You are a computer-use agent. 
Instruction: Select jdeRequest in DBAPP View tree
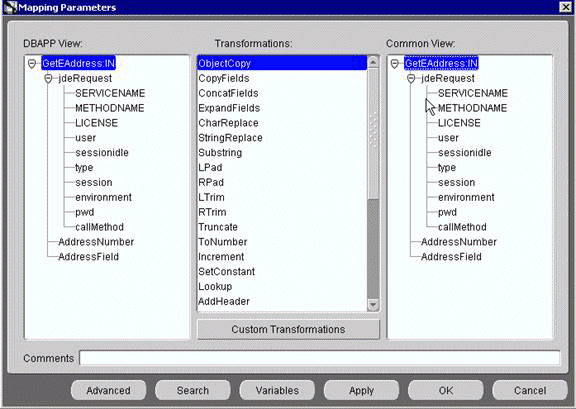tap(85, 78)
